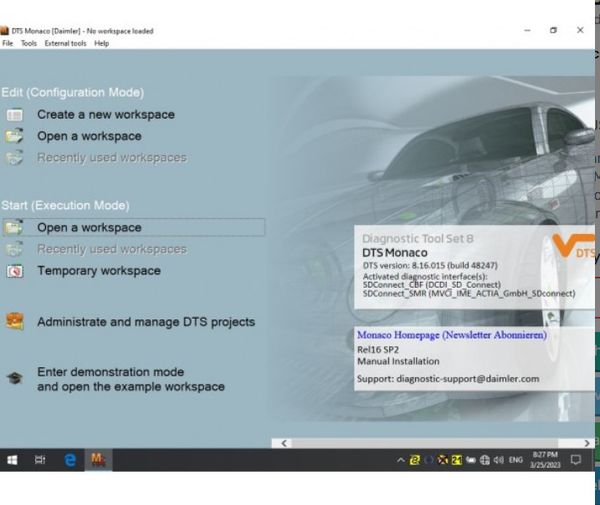Click DTS Monaco taskbar app icon

[x=98, y=459]
